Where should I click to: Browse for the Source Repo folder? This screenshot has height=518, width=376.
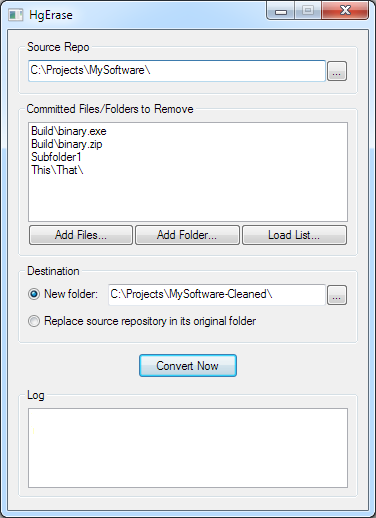point(337,71)
